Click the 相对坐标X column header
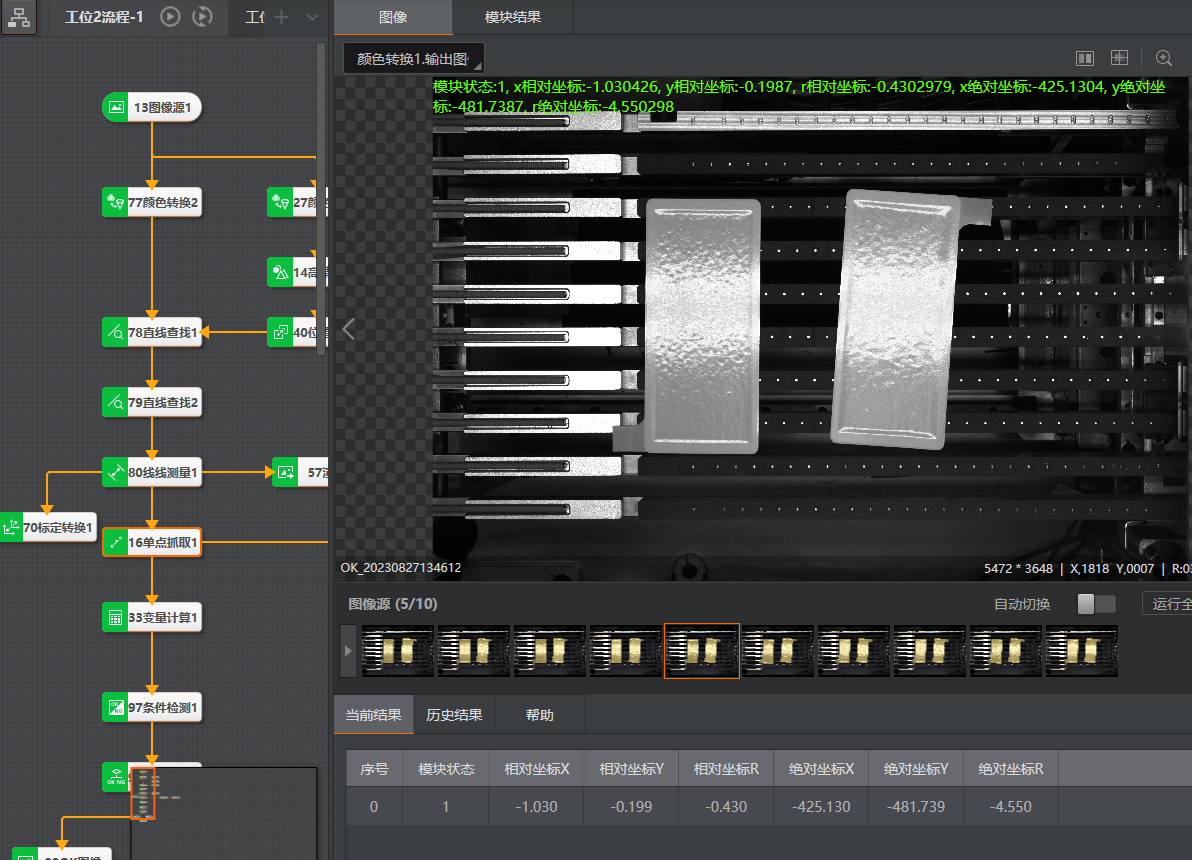Viewport: 1192px width, 860px height. click(x=536, y=769)
